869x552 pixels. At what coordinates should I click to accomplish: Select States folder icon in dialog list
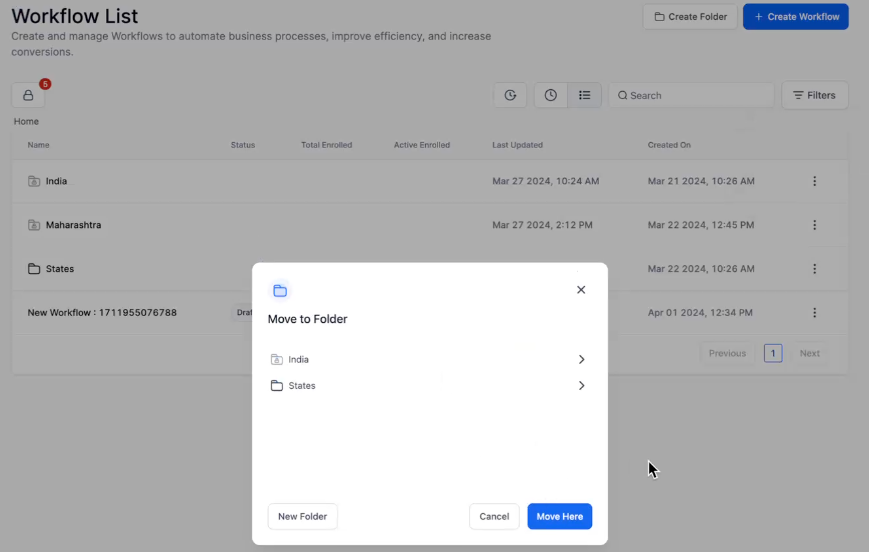tap(277, 386)
